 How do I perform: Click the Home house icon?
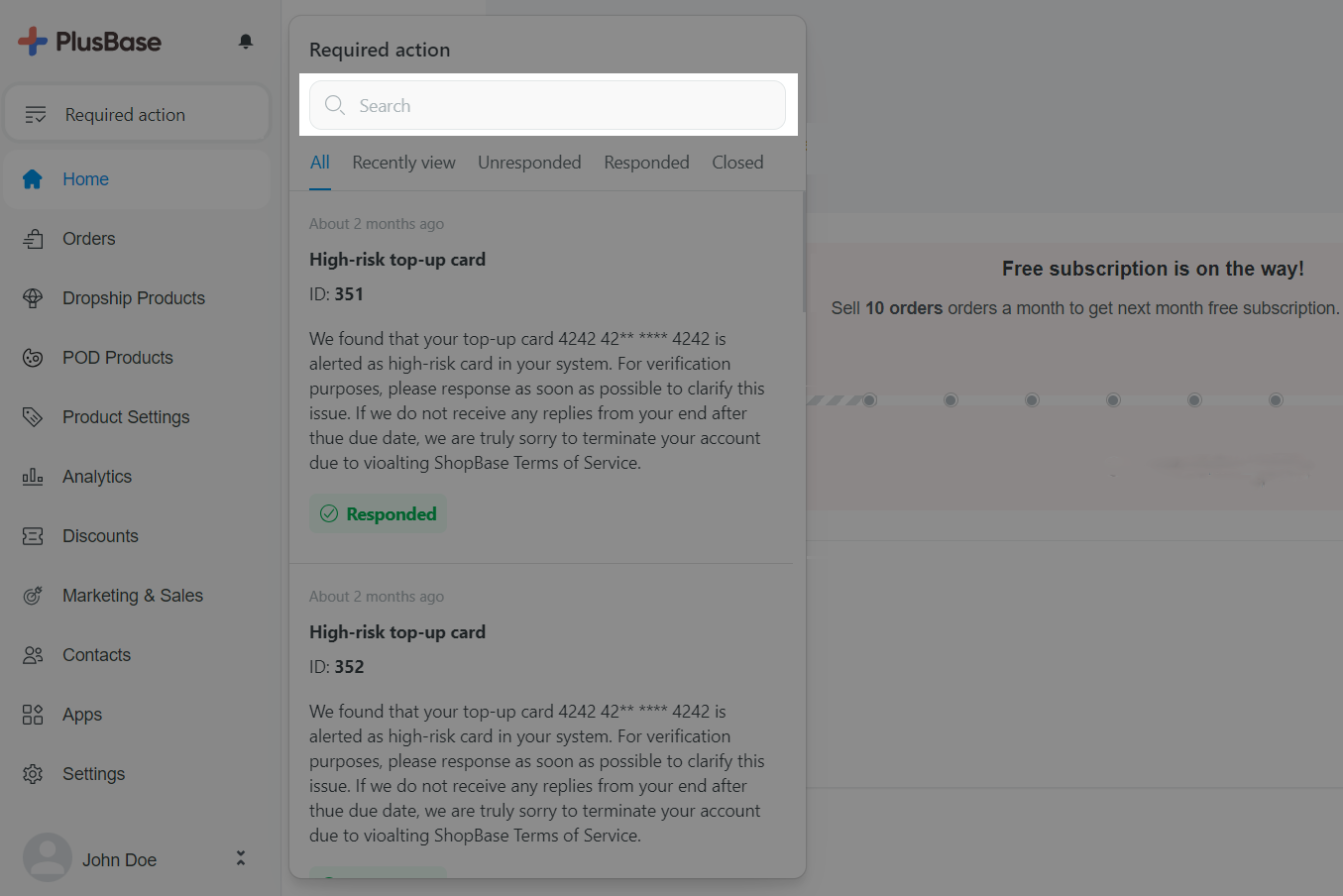(33, 179)
